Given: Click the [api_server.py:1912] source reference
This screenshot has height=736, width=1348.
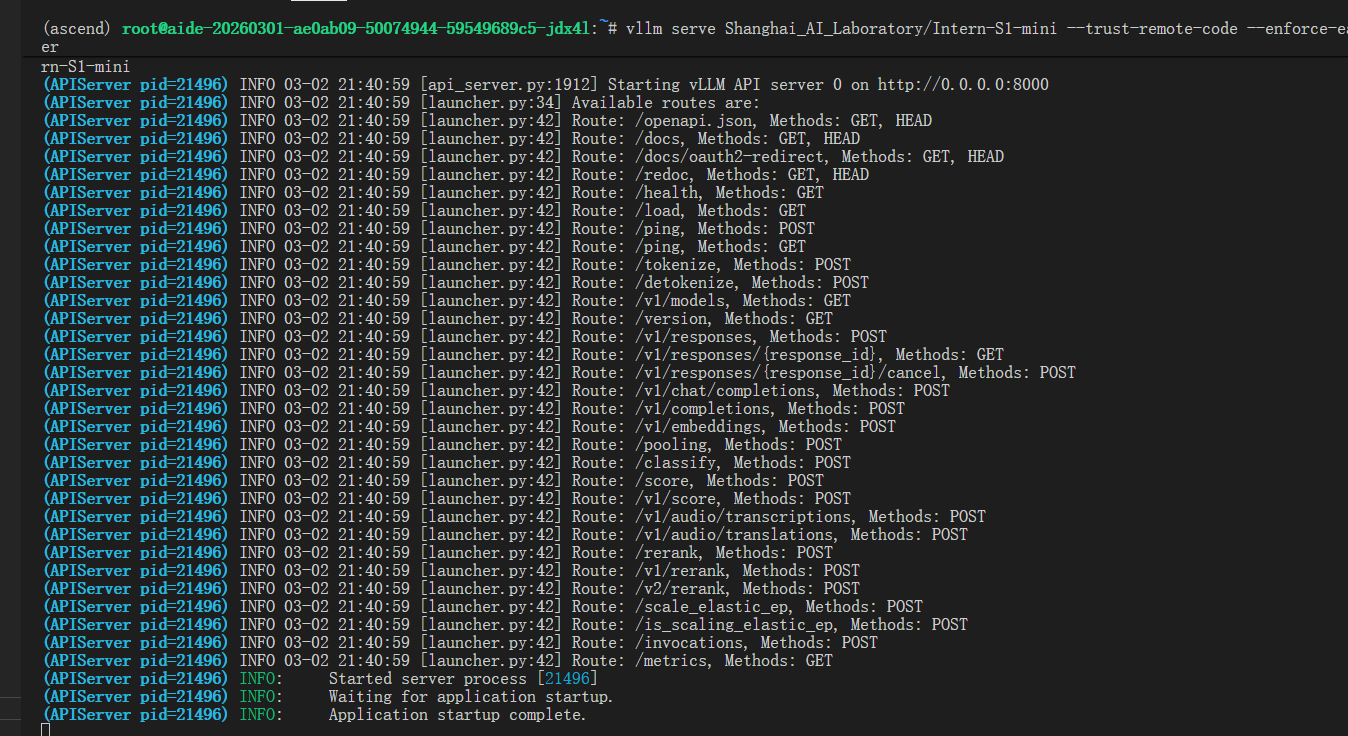Looking at the screenshot, I should pyautogui.click(x=510, y=84).
